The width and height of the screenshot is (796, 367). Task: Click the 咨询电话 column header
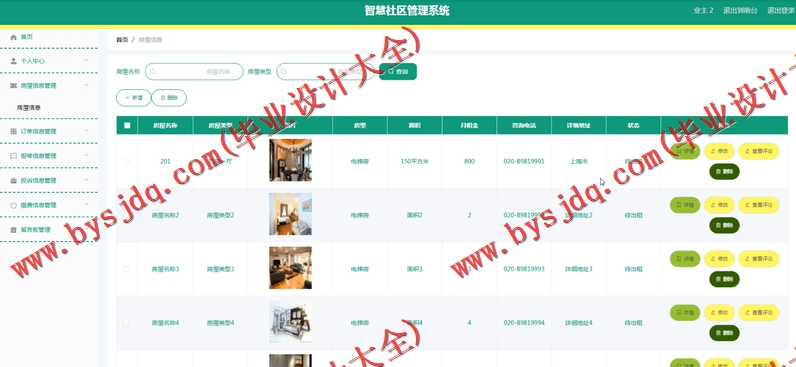click(x=524, y=125)
